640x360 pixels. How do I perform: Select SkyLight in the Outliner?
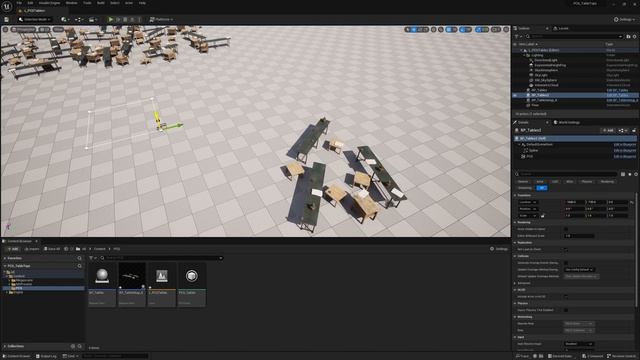(540, 75)
